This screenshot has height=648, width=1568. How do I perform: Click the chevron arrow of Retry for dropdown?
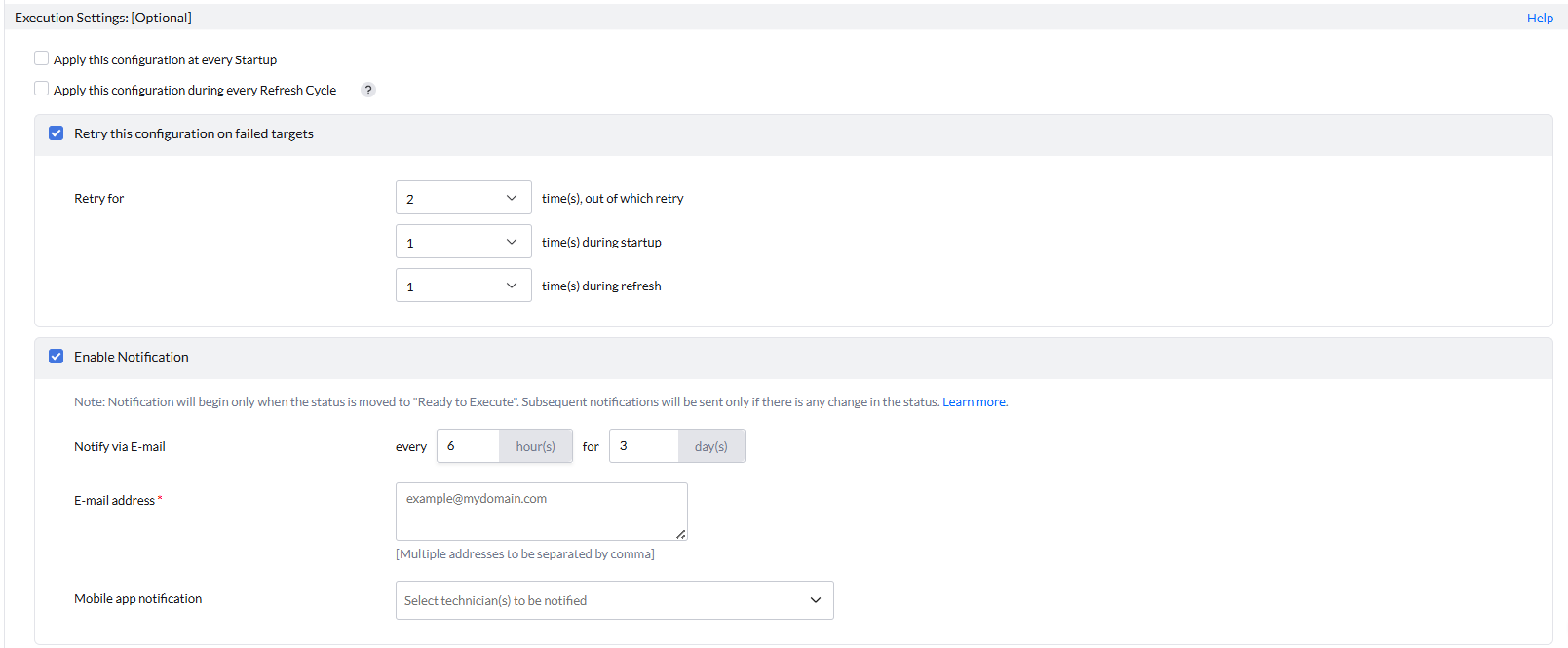pos(512,198)
